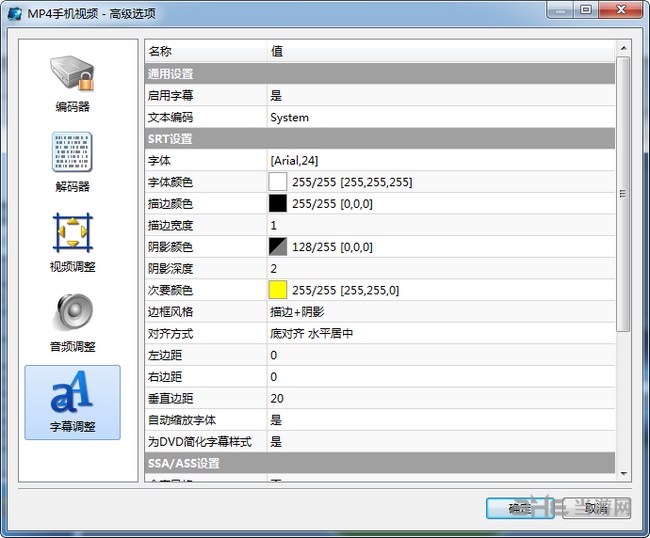Select the 阴影深度 value 2

(x=274, y=268)
